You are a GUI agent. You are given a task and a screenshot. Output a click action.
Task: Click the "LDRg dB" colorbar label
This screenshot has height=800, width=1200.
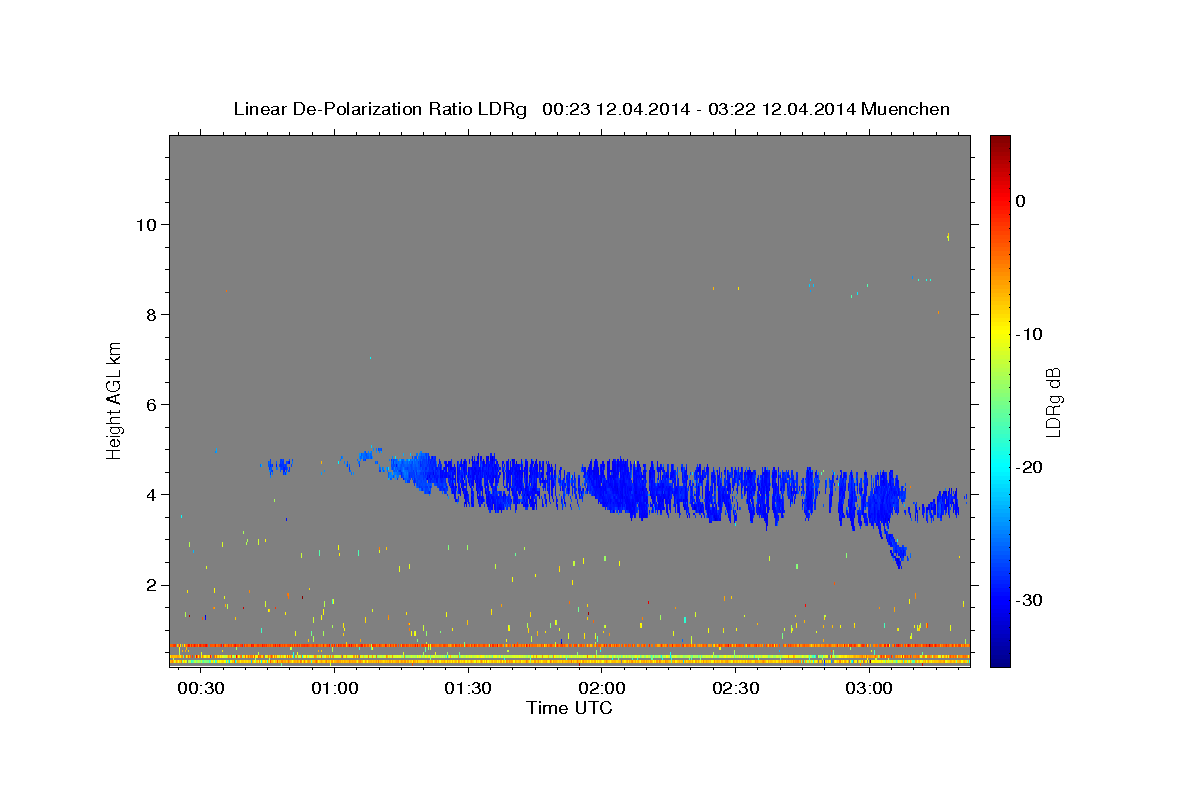pyautogui.click(x=1053, y=402)
